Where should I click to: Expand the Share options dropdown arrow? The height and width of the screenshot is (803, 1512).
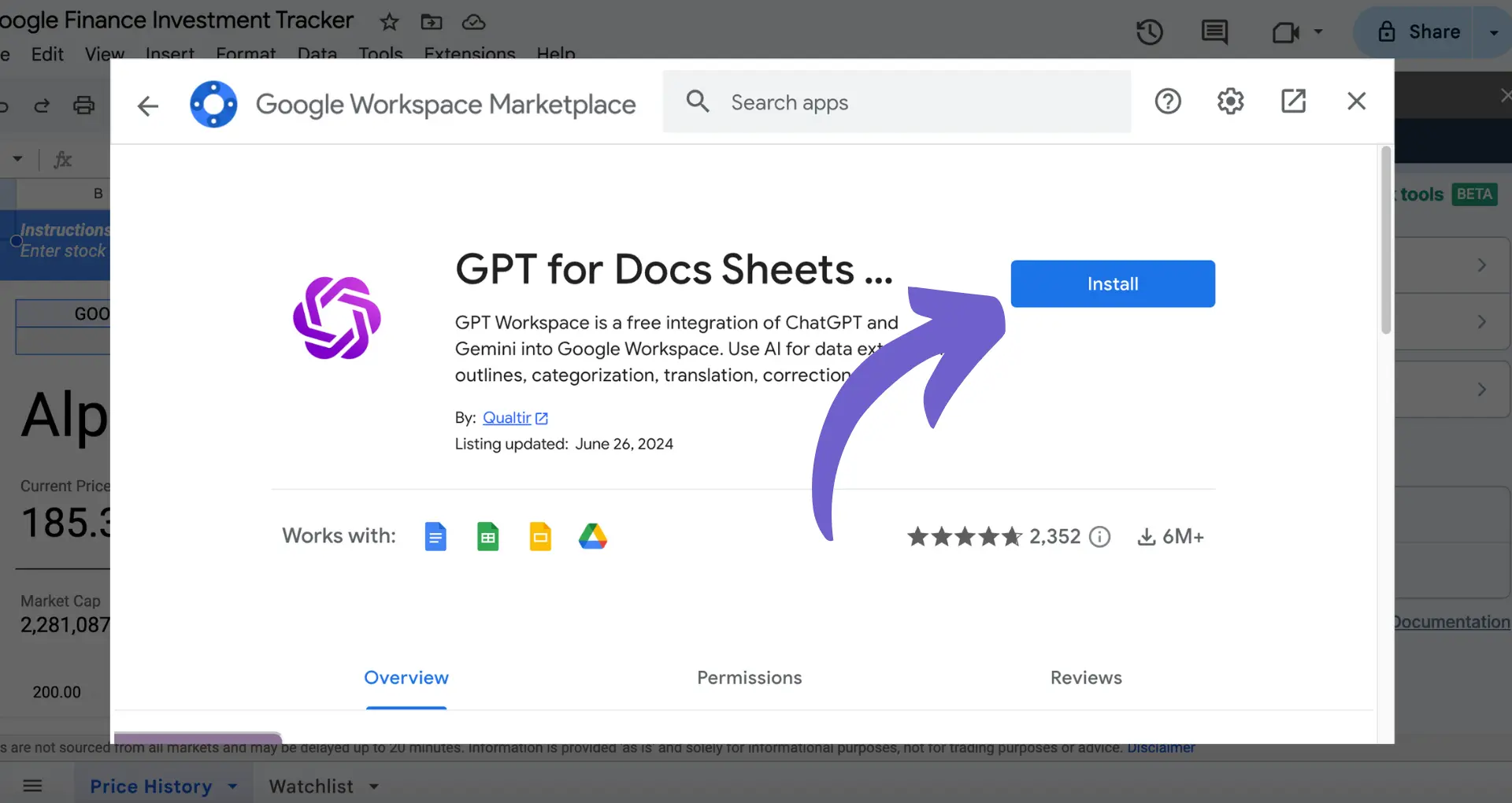click(1494, 32)
